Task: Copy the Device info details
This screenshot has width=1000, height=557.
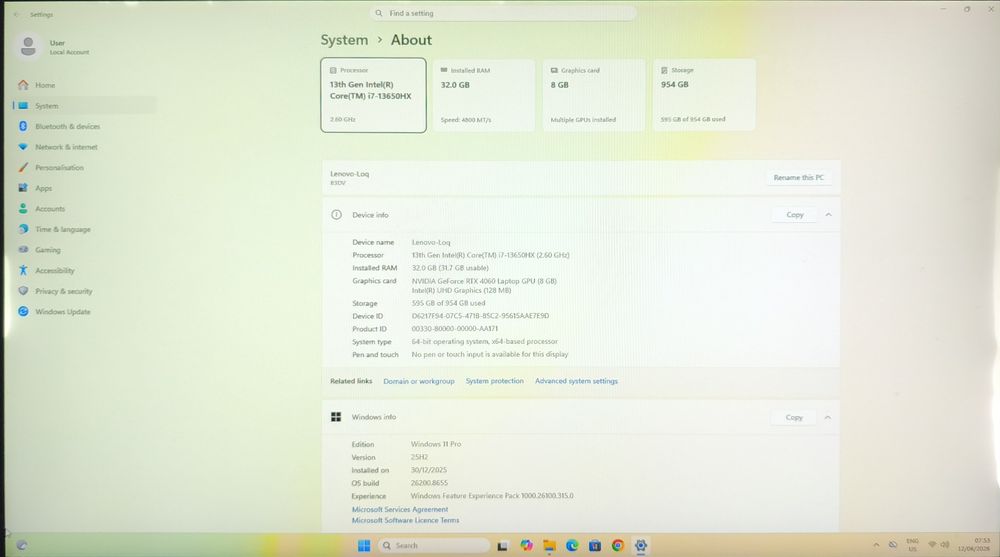Action: click(x=795, y=214)
